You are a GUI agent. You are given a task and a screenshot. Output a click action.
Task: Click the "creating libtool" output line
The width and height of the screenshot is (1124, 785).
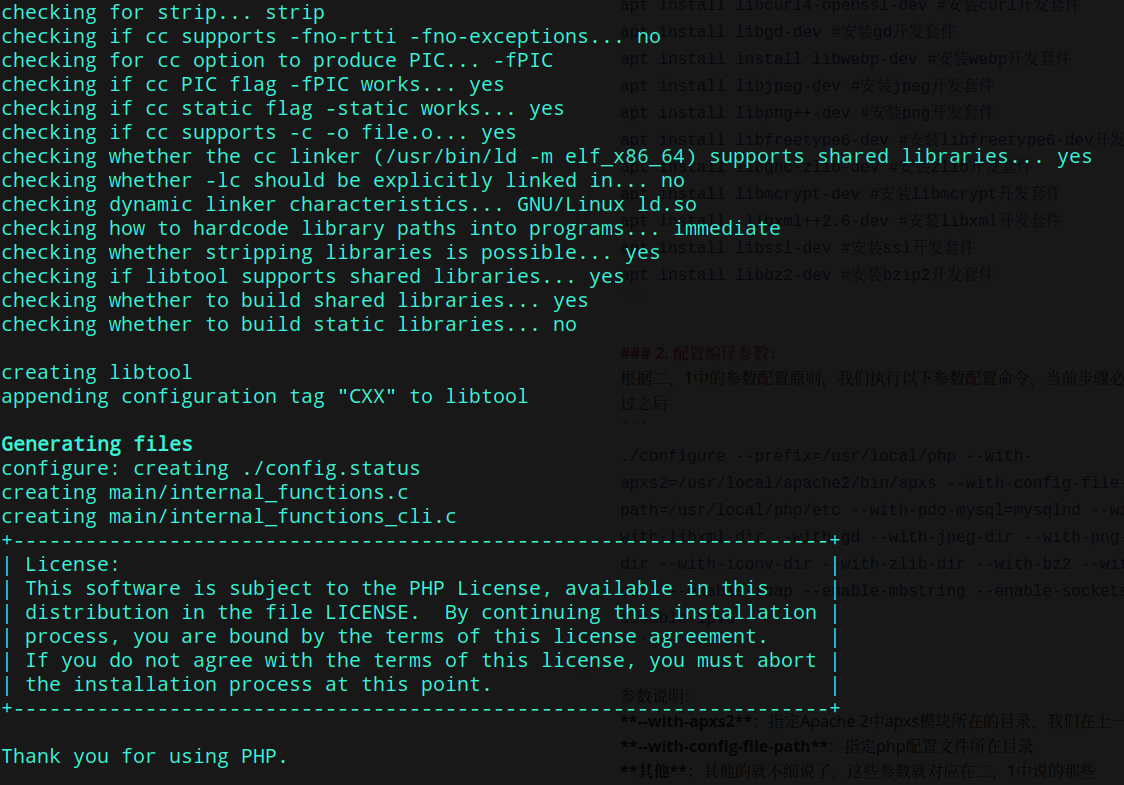pos(96,372)
